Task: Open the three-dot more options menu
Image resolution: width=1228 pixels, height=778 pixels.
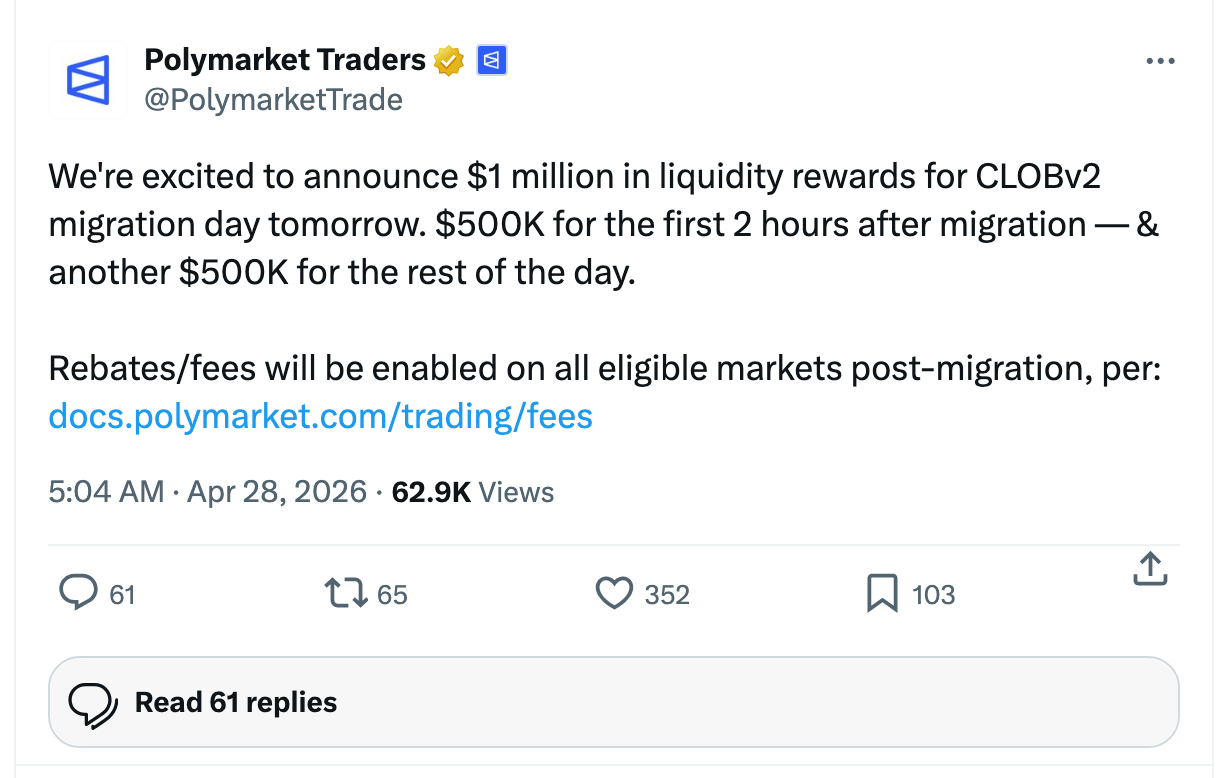Action: coord(1160,62)
